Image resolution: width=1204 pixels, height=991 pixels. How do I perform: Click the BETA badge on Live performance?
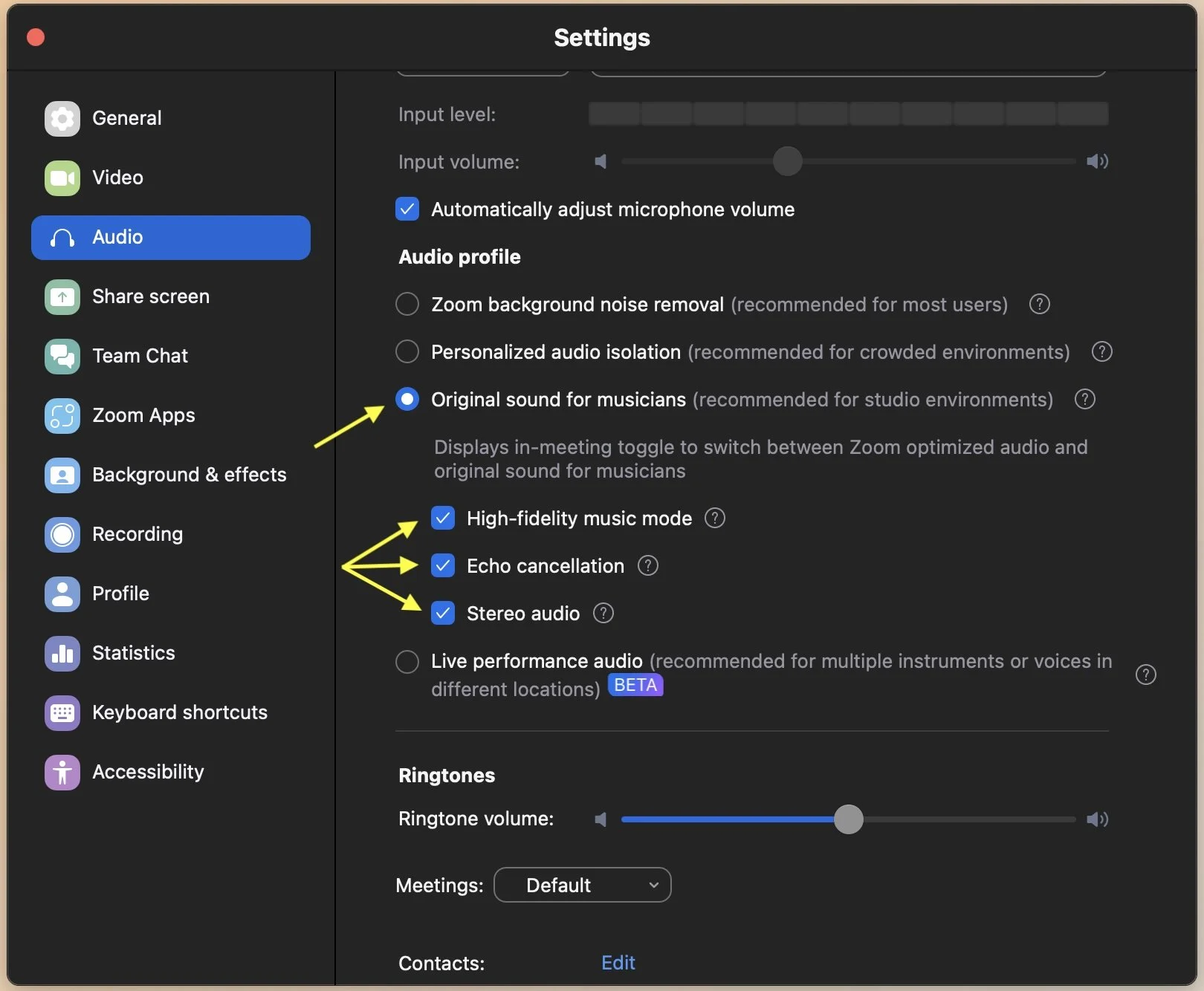[x=635, y=685]
